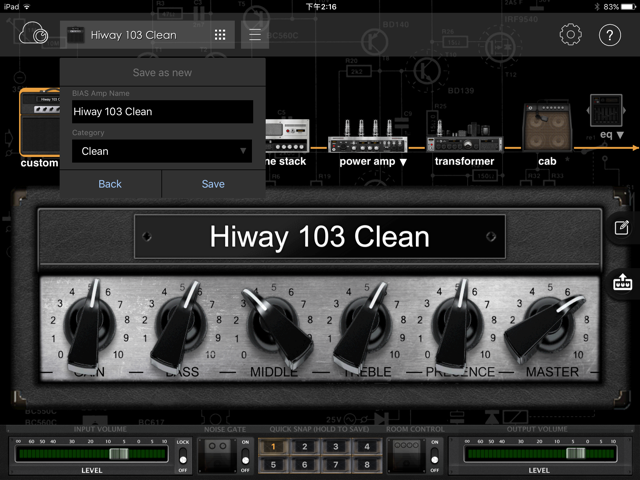Click the GAIN knob

[89, 324]
